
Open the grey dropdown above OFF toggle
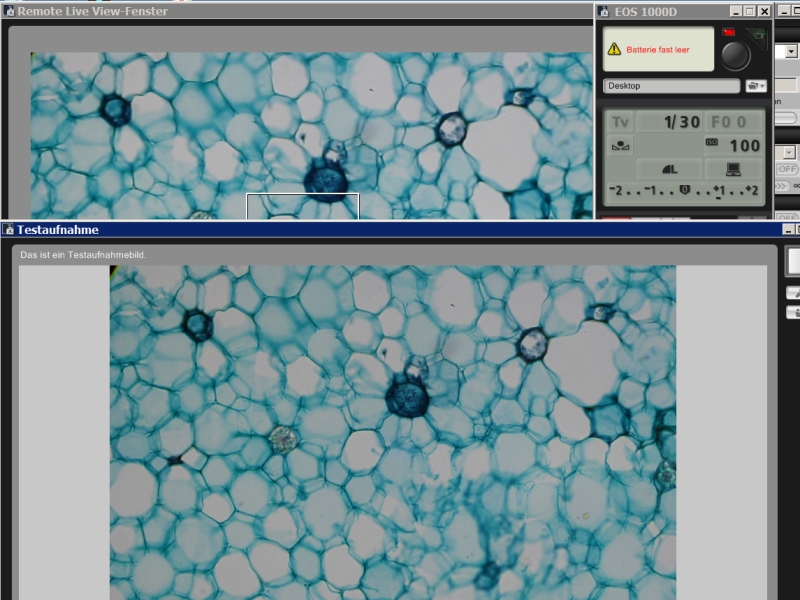(789, 152)
